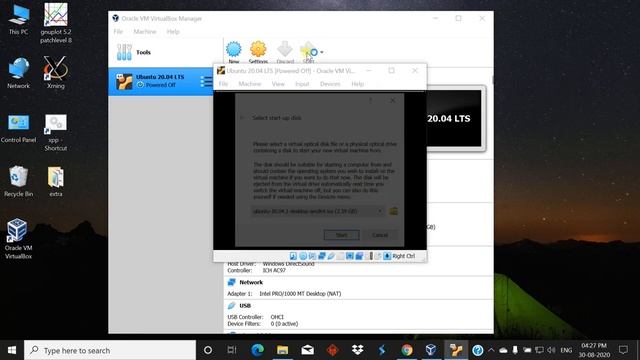Image resolution: width=640 pixels, height=360 pixels.
Task: Open the File menu in the Ubuntu VM window
Action: (223, 84)
